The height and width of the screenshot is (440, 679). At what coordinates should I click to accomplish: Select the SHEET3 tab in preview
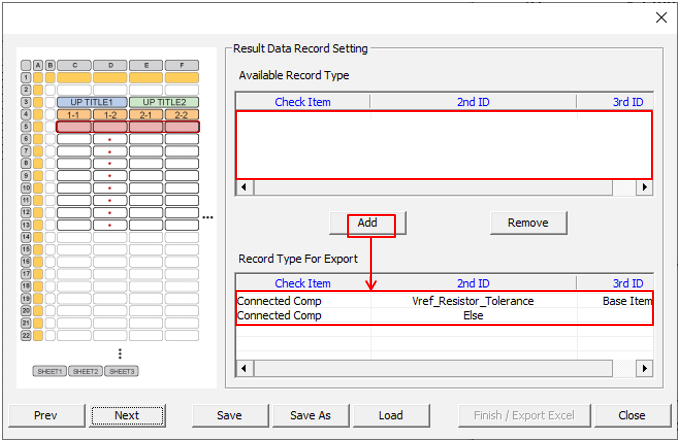121,371
